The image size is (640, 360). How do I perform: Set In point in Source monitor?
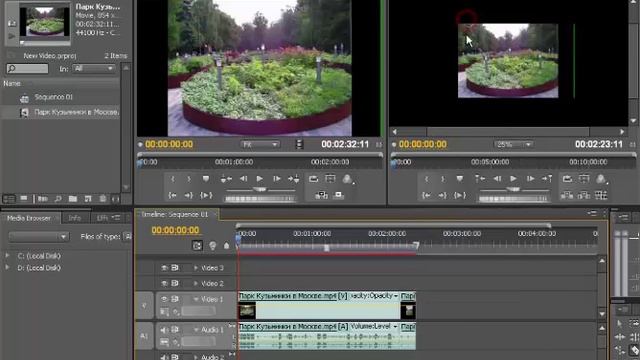coord(173,179)
